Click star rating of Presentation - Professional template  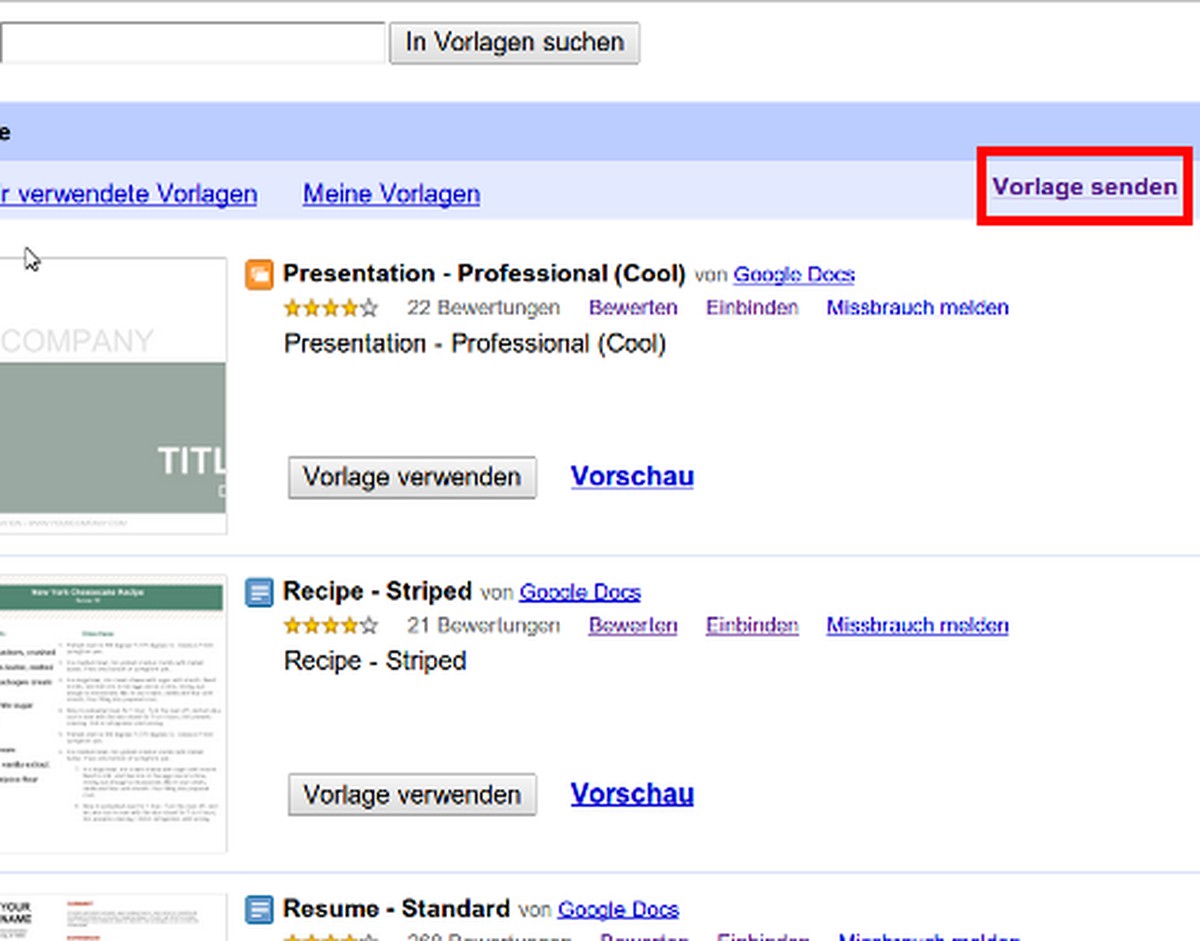click(x=331, y=308)
